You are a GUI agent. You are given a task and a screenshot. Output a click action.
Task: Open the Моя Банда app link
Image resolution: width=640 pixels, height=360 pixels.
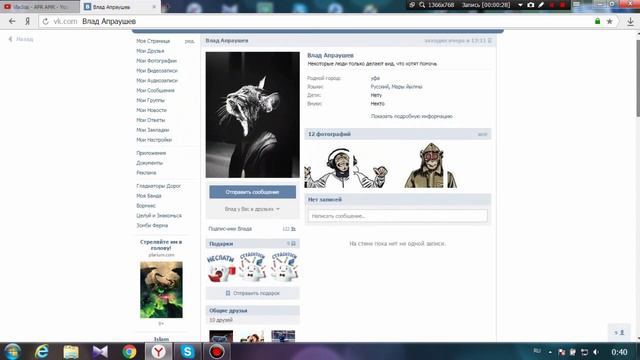149,196
